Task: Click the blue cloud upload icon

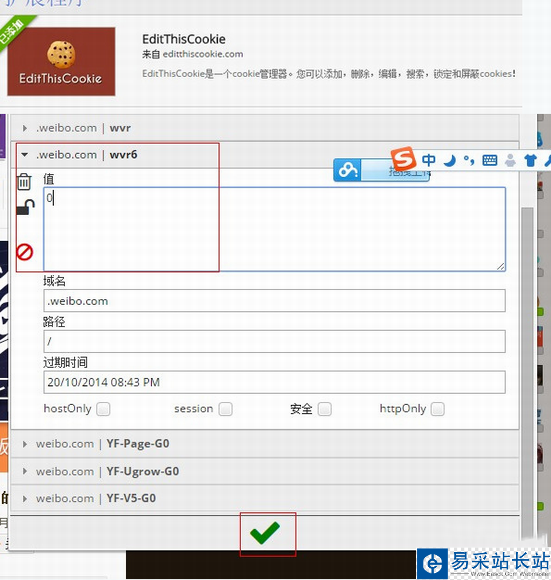Action: [347, 170]
